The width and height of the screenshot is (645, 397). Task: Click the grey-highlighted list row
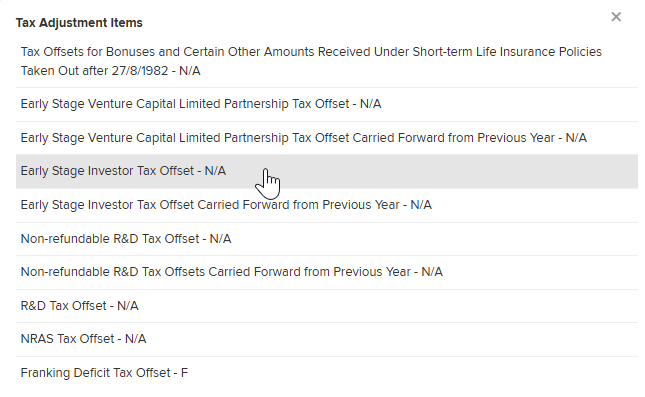[x=327, y=171]
